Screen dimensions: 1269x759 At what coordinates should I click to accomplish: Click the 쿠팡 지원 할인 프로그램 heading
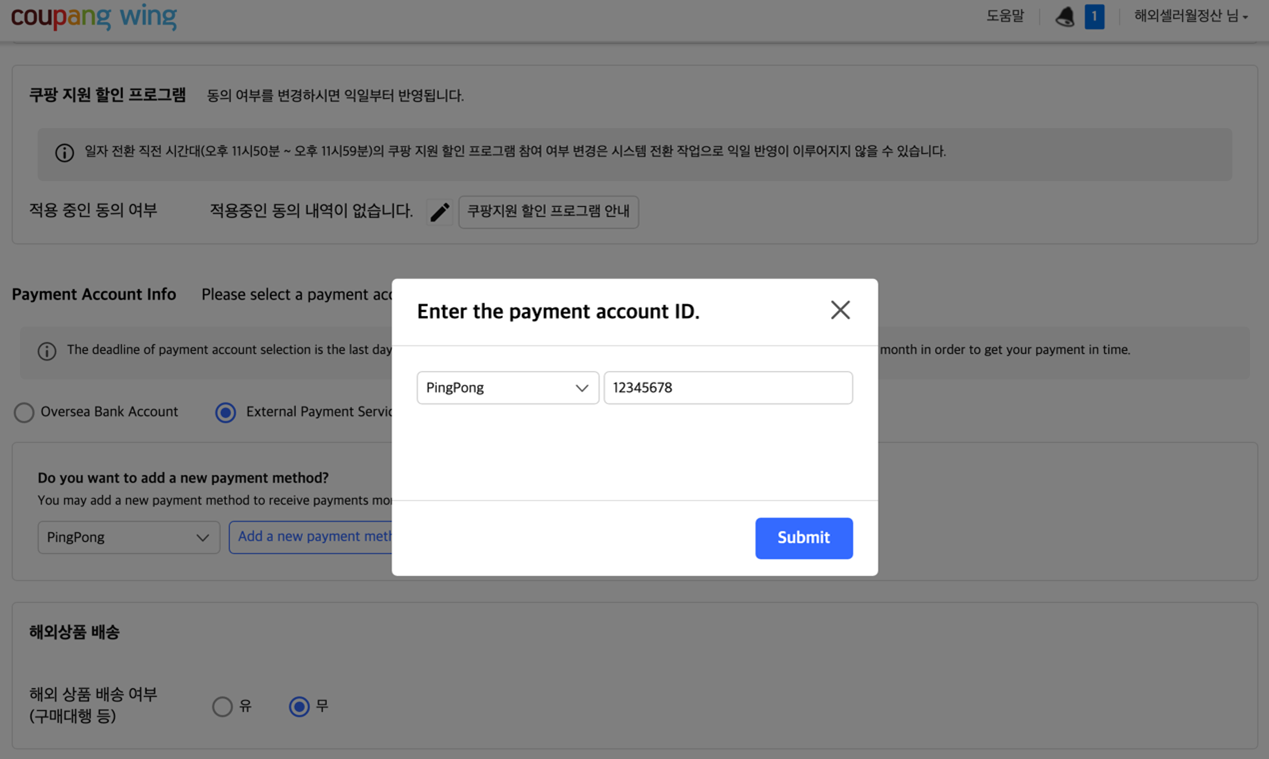coord(107,95)
